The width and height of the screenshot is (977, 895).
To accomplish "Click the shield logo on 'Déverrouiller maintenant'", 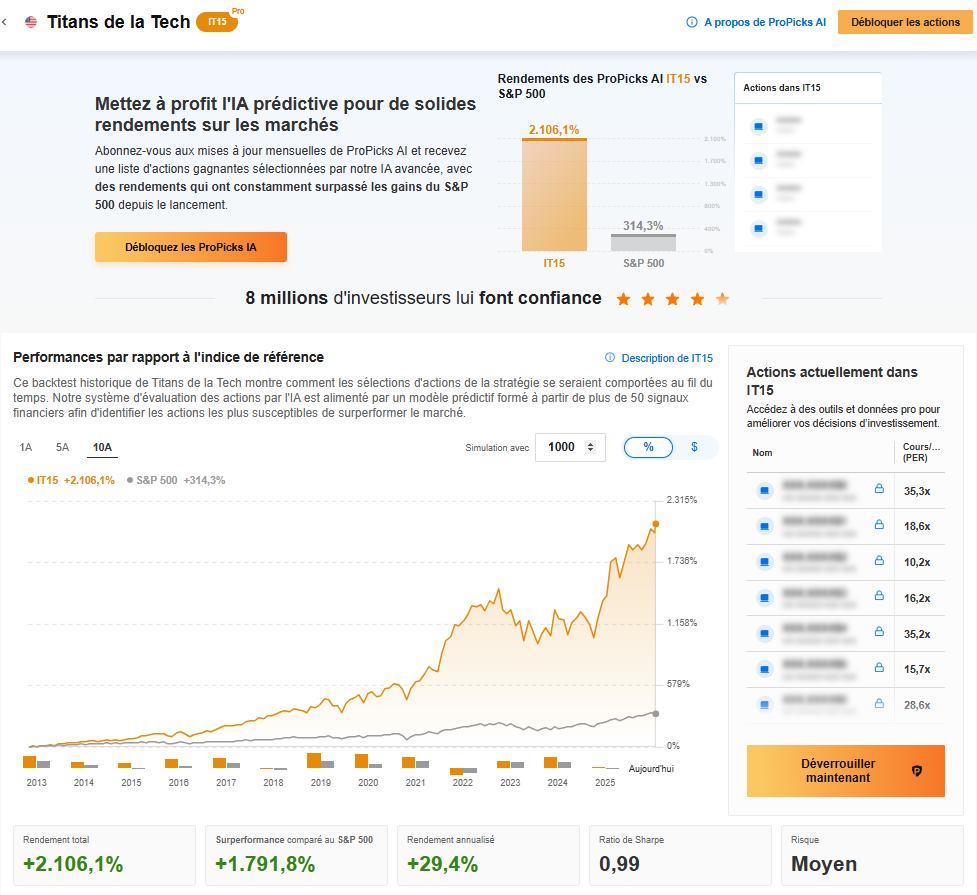I will [x=917, y=771].
